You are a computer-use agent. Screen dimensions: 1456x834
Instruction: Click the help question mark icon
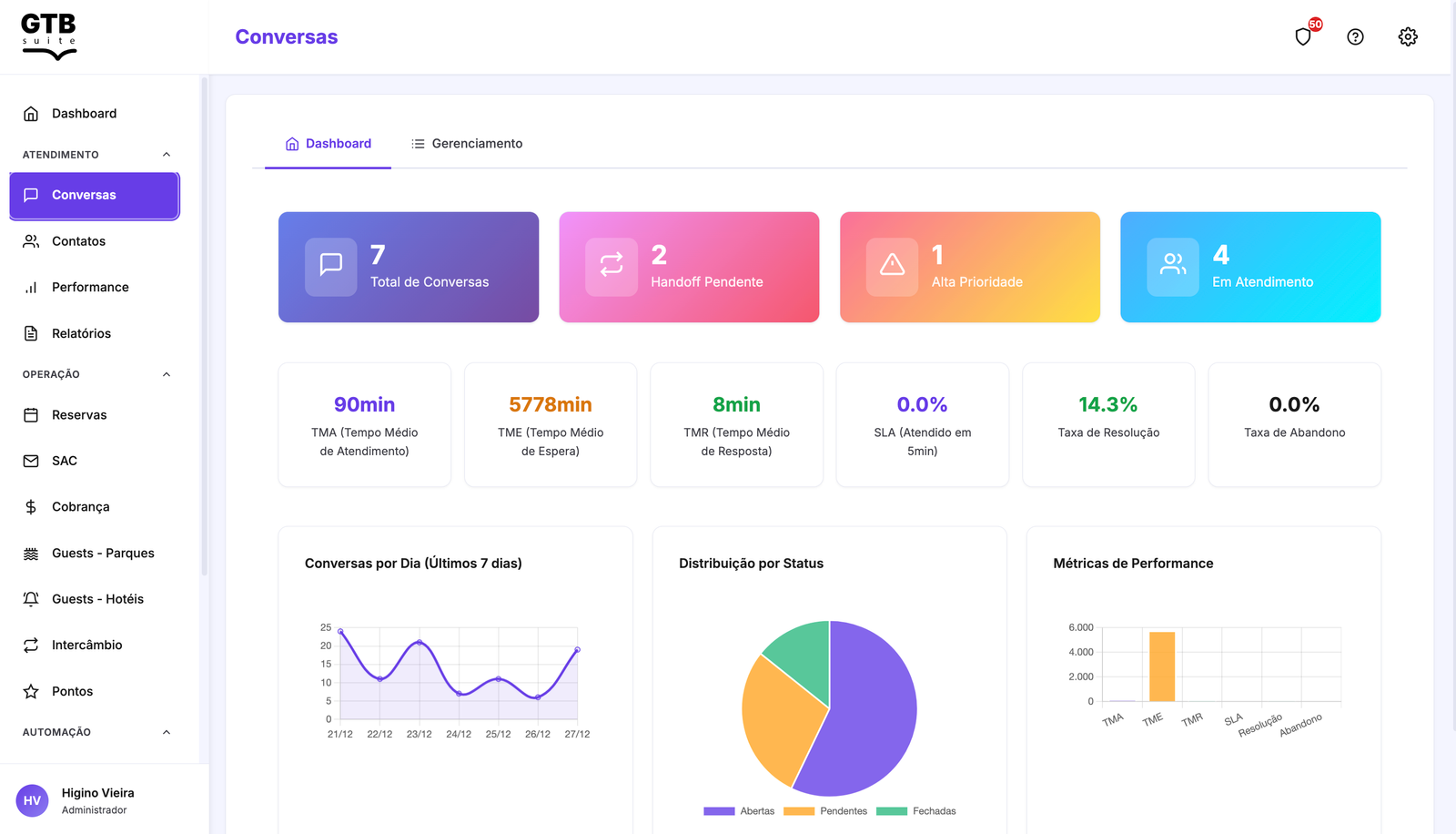click(x=1355, y=36)
